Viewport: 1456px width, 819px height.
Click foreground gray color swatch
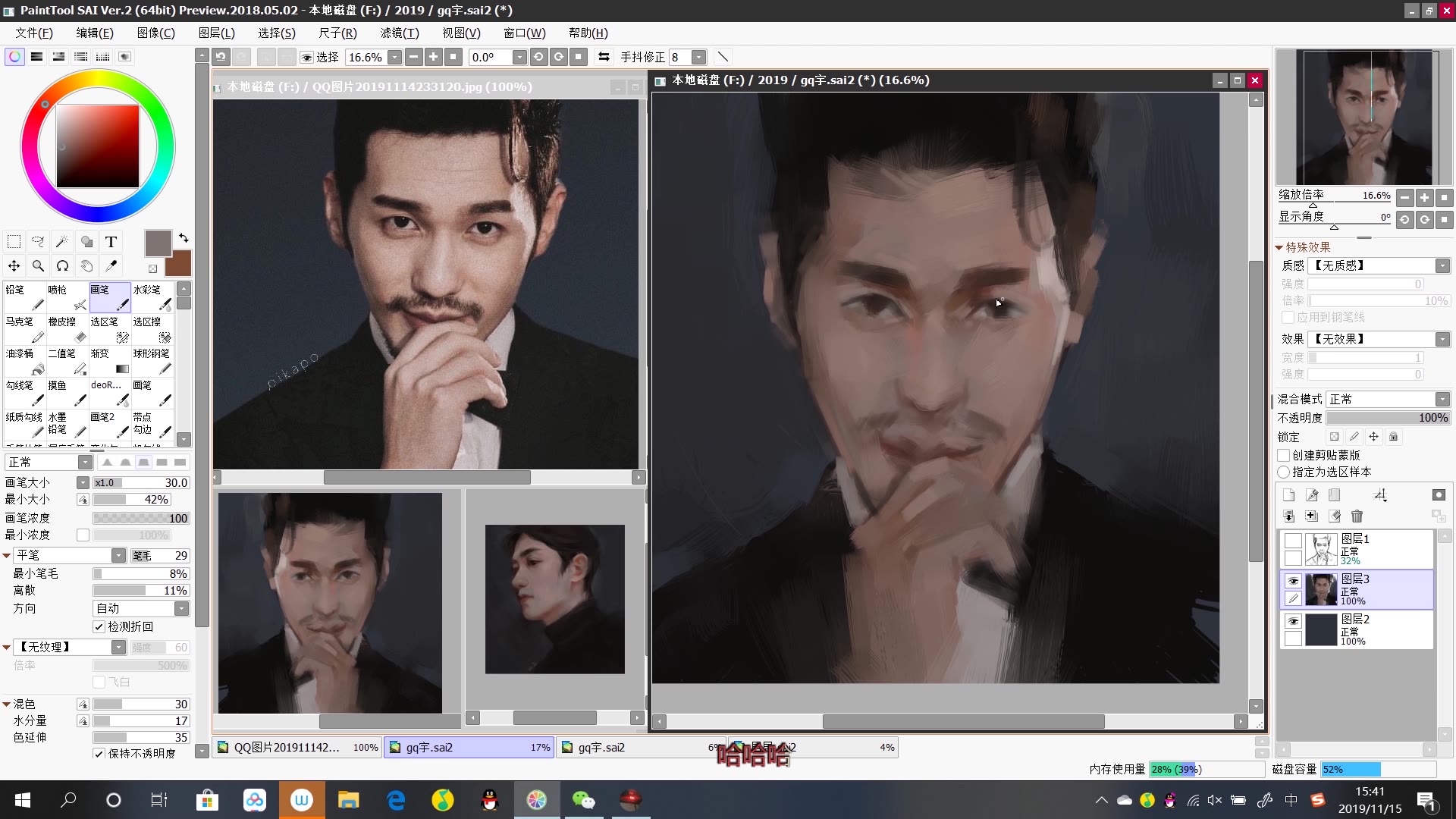pos(158,243)
